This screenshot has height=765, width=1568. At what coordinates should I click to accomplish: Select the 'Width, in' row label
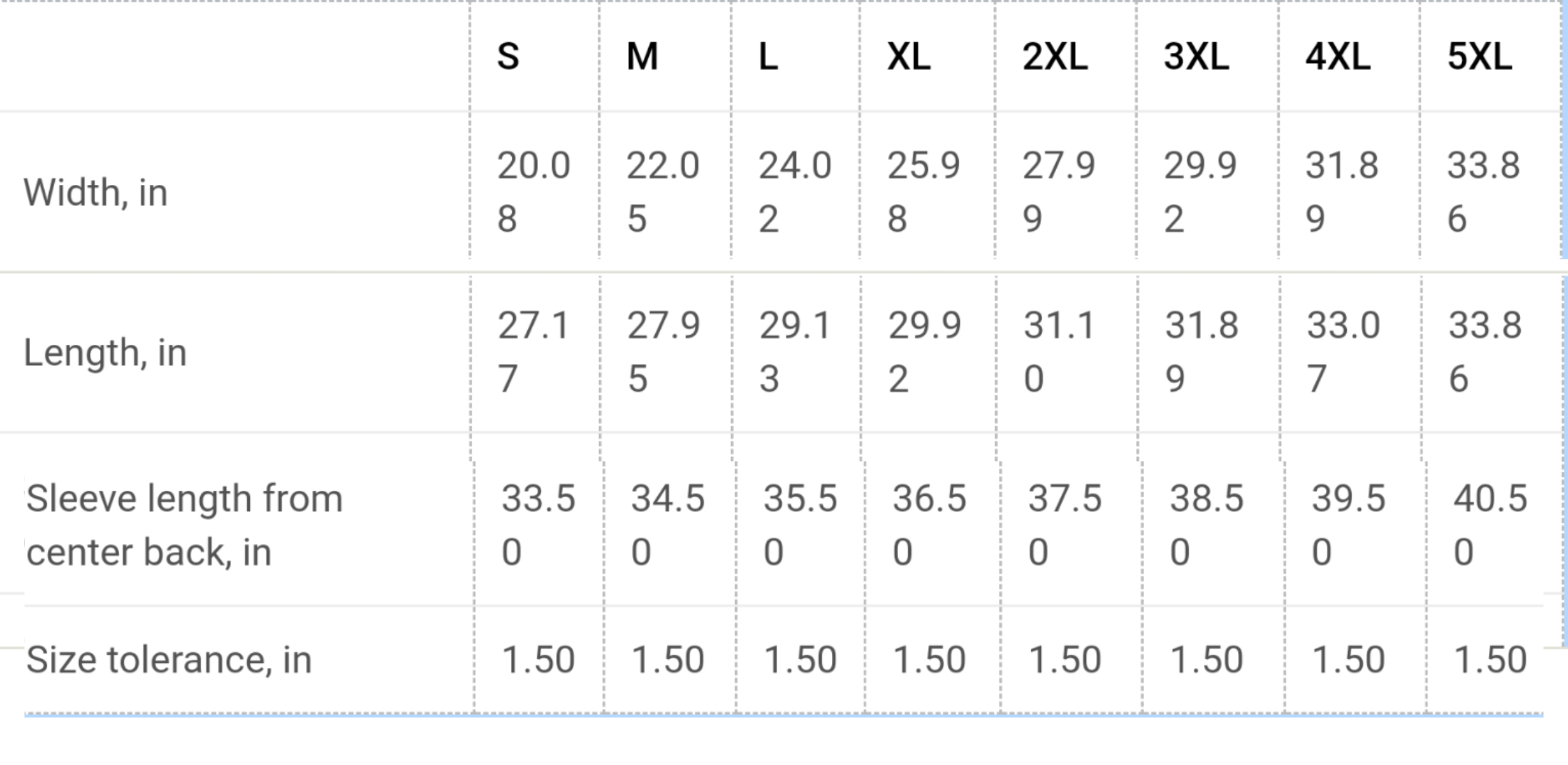pos(96,193)
